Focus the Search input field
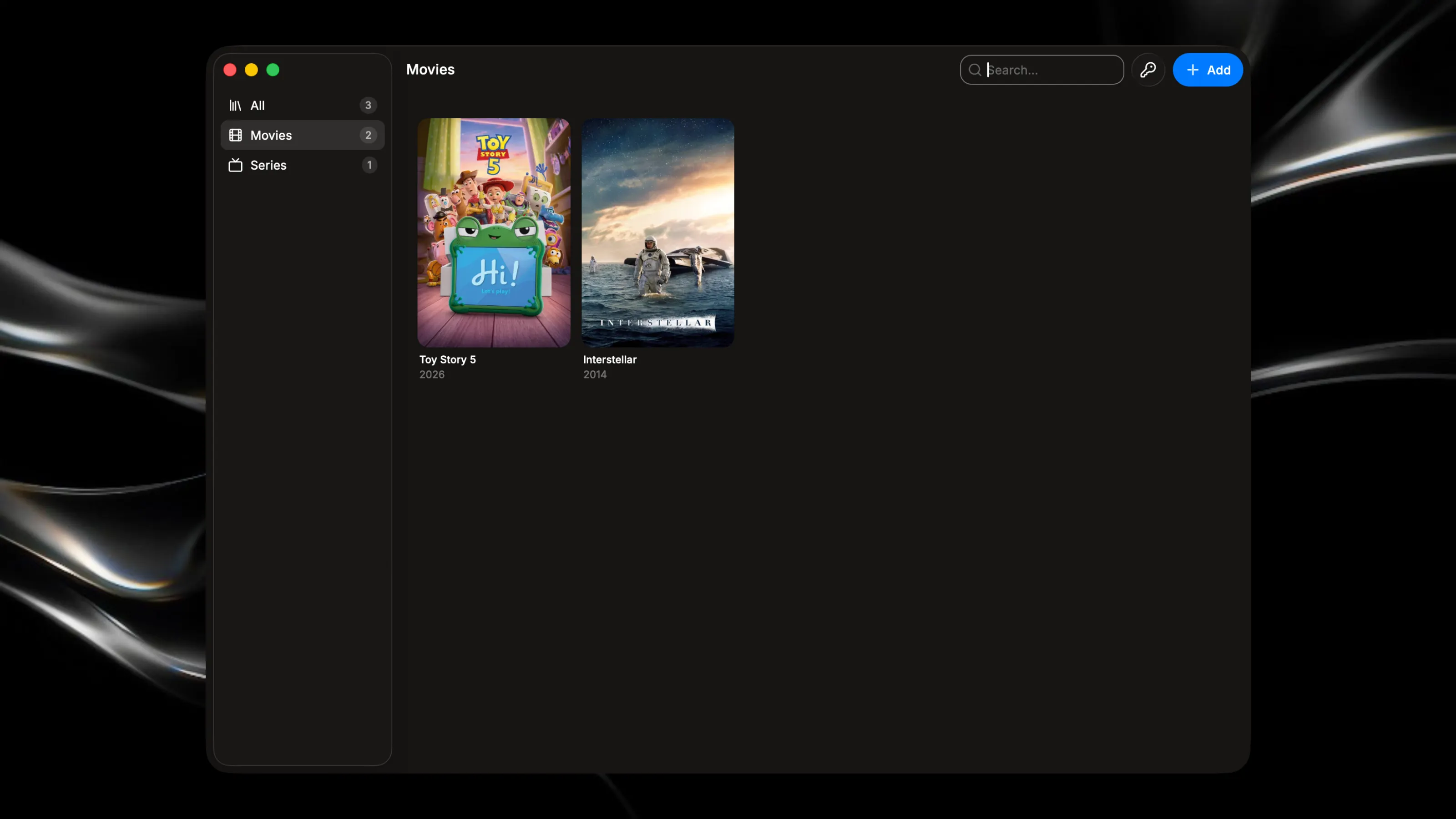The image size is (1456, 819). point(1041,70)
